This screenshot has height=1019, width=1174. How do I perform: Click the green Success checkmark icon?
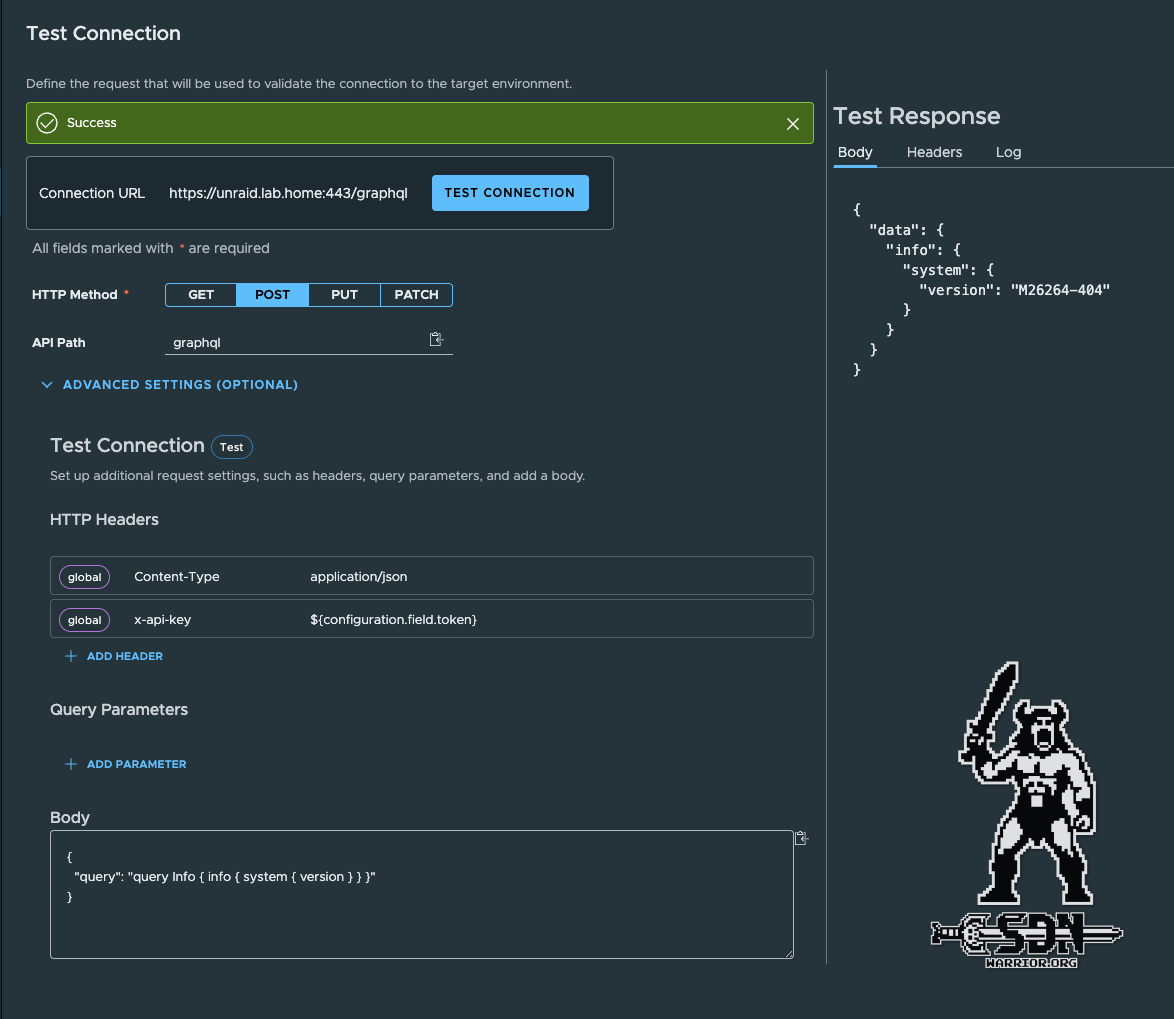pos(46,123)
